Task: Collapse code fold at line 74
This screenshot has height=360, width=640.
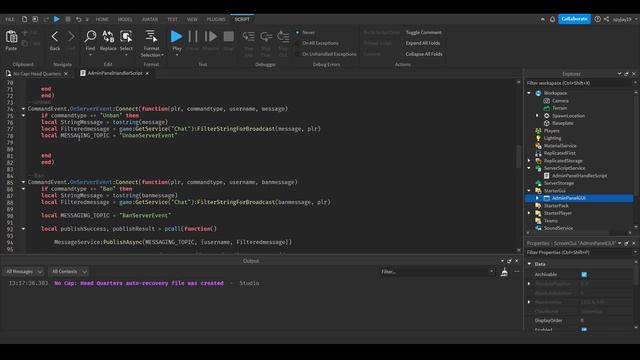Action: [x=23, y=109]
